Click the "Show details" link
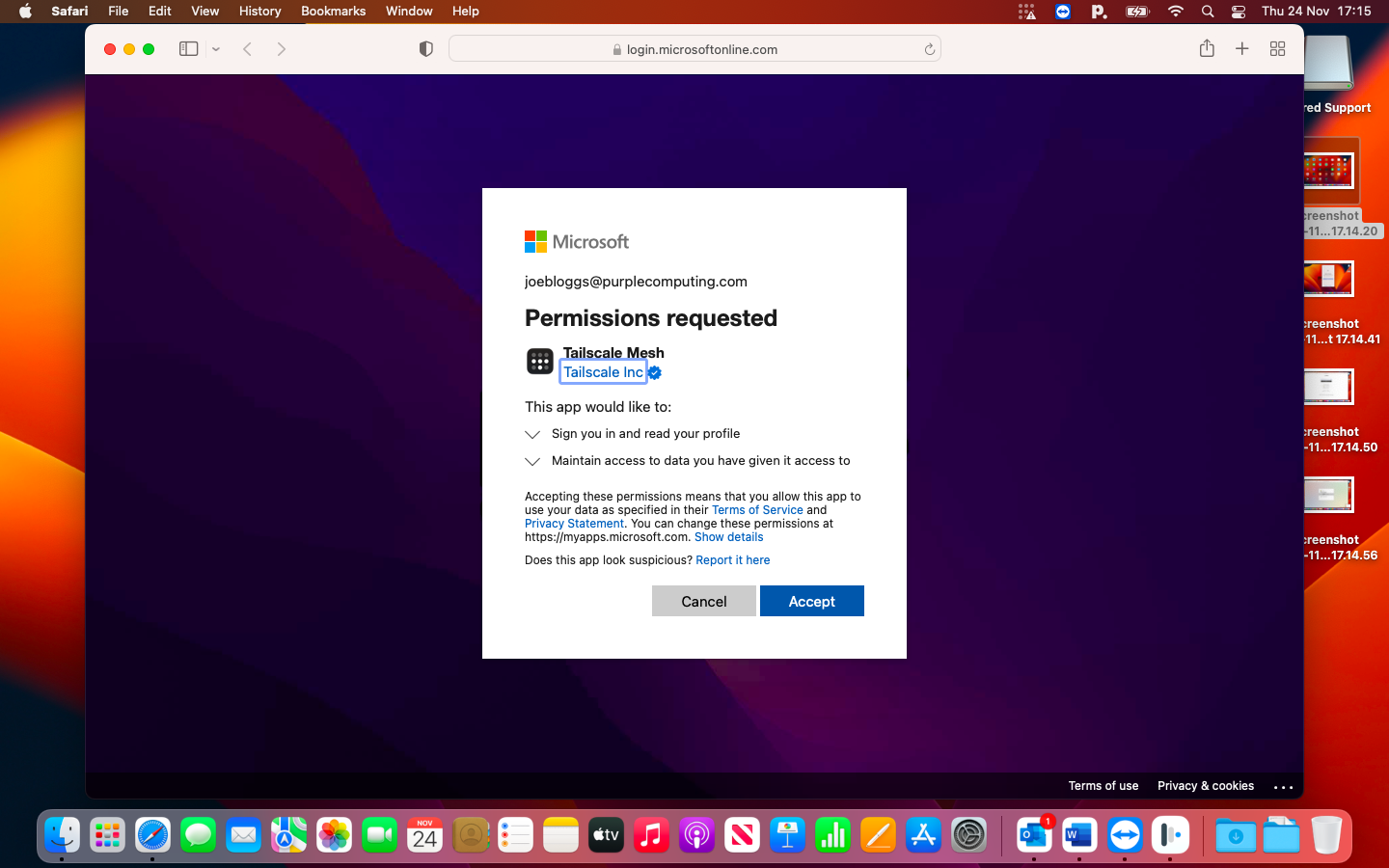 point(728,537)
